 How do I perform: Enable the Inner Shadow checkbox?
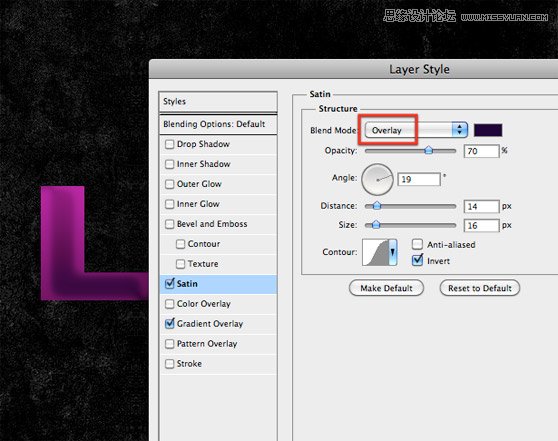169,164
